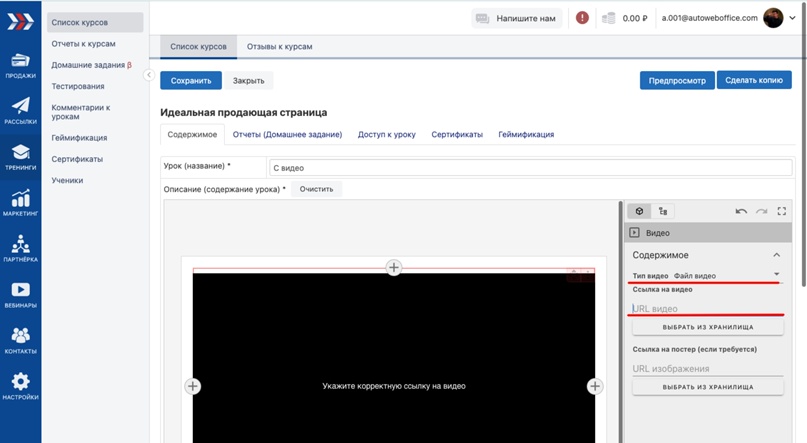Choose poster image from storage button
Screen dimensions: 807x443
coord(708,387)
